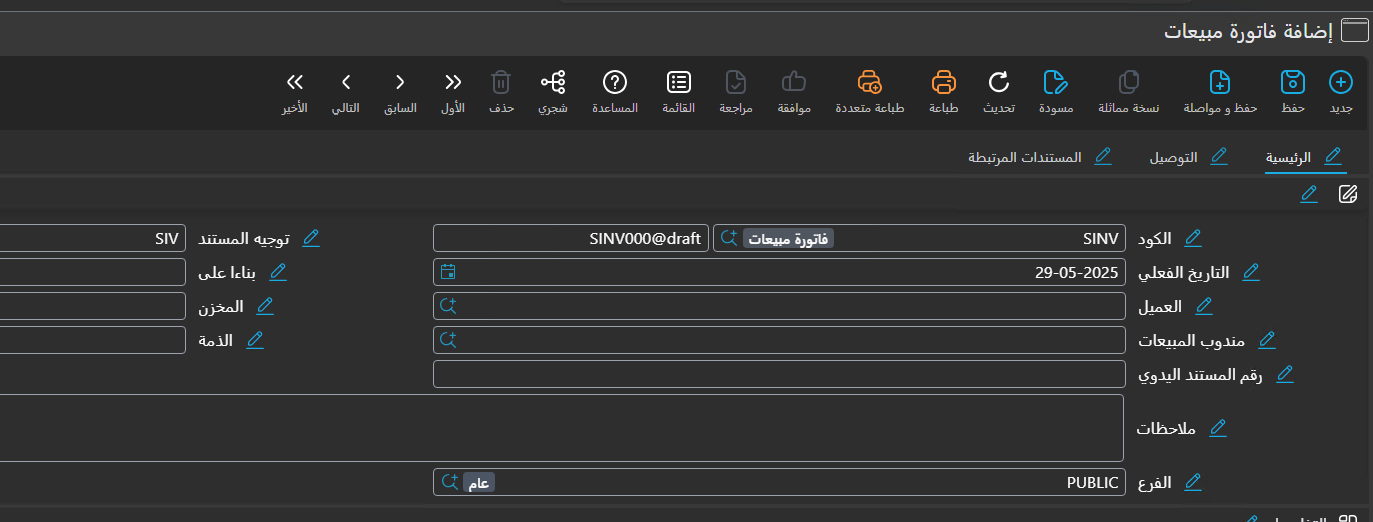The image size is (1373, 522).
Task: Open the القائمة (List) view icon
Action: [x=678, y=82]
